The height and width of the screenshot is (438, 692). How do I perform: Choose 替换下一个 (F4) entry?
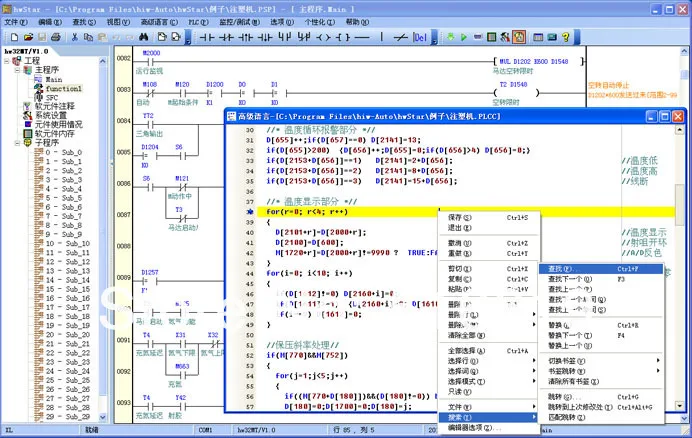click(601, 336)
